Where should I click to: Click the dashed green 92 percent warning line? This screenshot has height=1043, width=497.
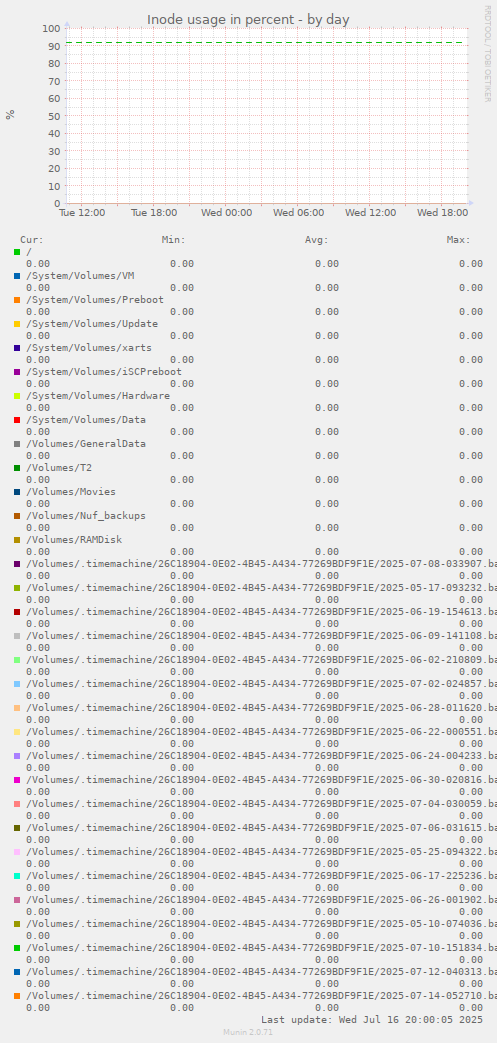265,43
